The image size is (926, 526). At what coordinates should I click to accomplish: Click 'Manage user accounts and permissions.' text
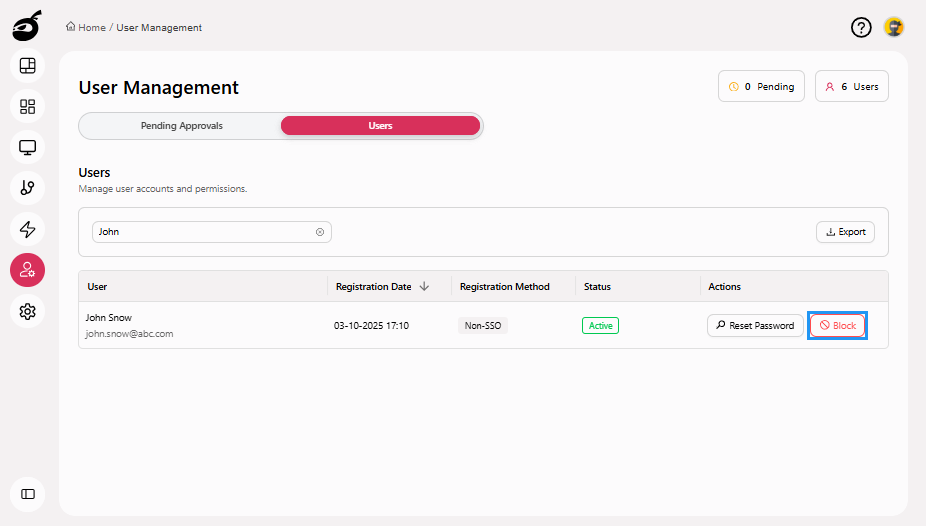tap(162, 189)
